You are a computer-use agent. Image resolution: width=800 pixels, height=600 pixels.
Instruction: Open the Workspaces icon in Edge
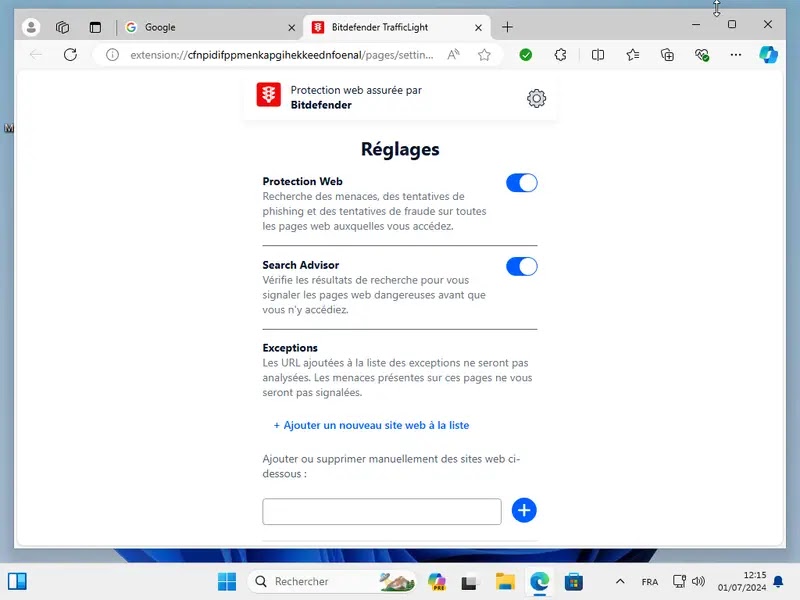pos(62,27)
